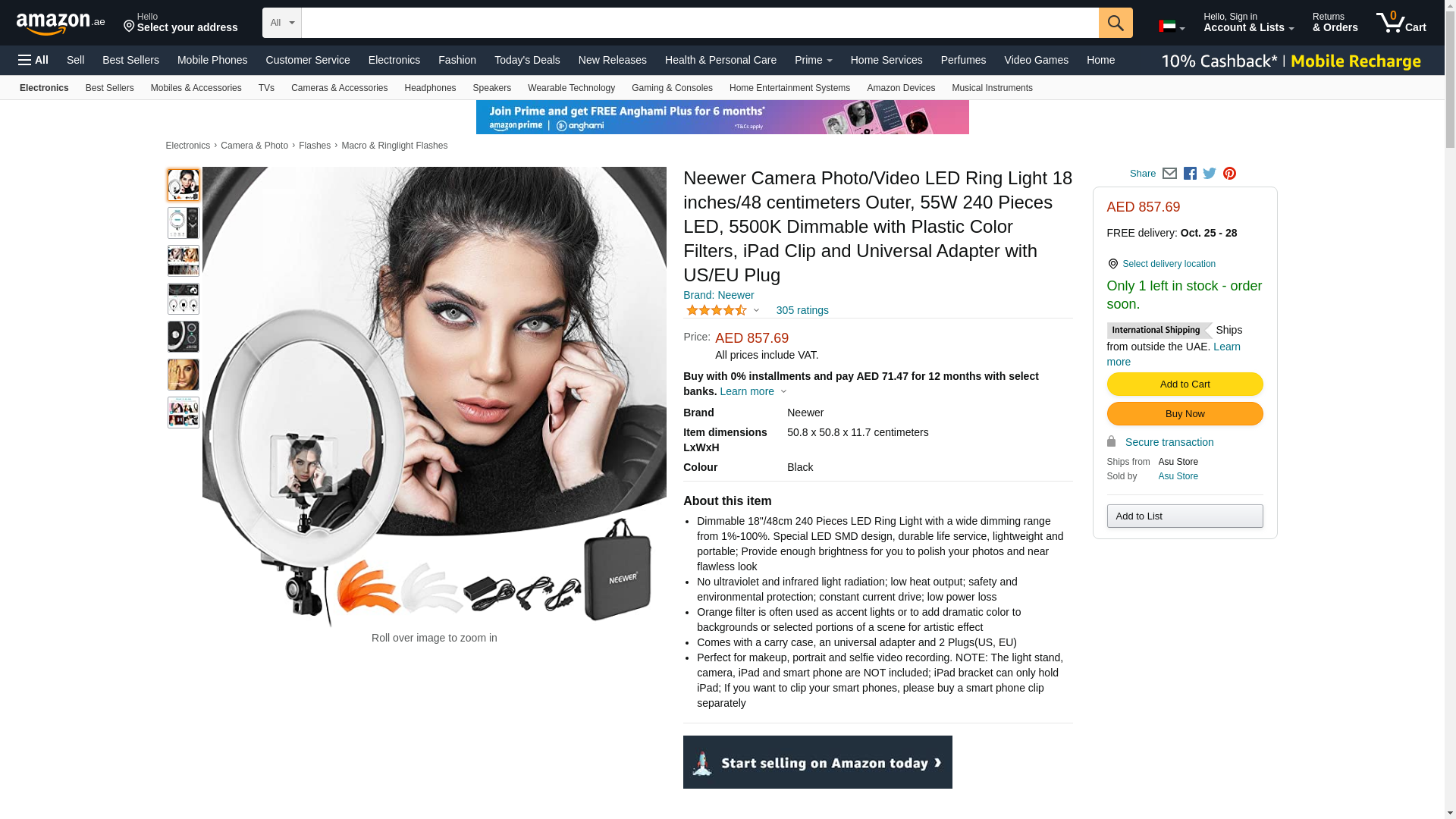
Task: Open the All hamburger menu
Action: (33, 60)
